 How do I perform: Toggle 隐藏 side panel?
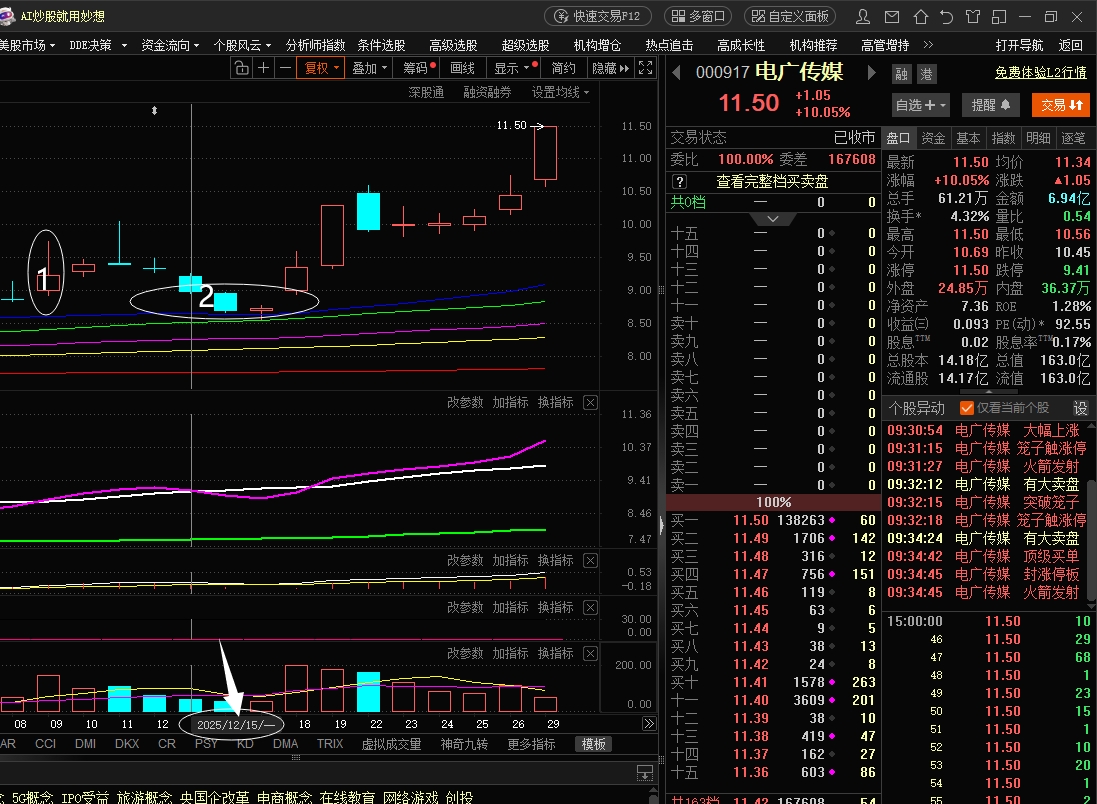pyautogui.click(x=611, y=68)
